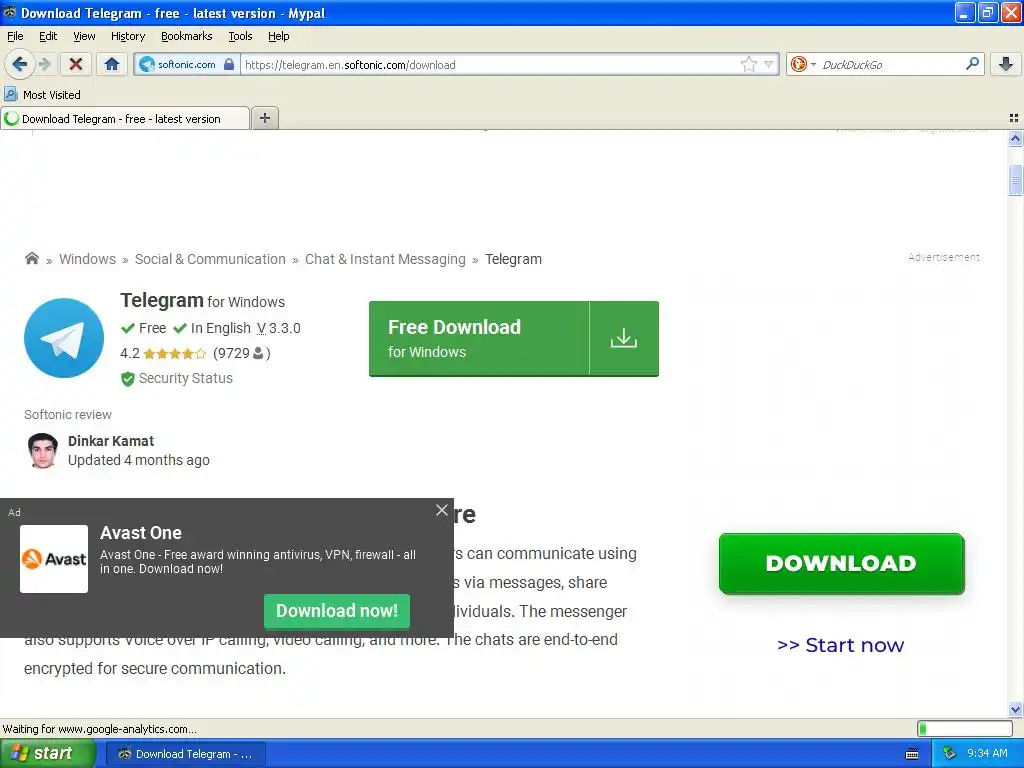This screenshot has width=1024, height=768.
Task: Open Social & Communication breadcrumb link
Action: click(210, 259)
